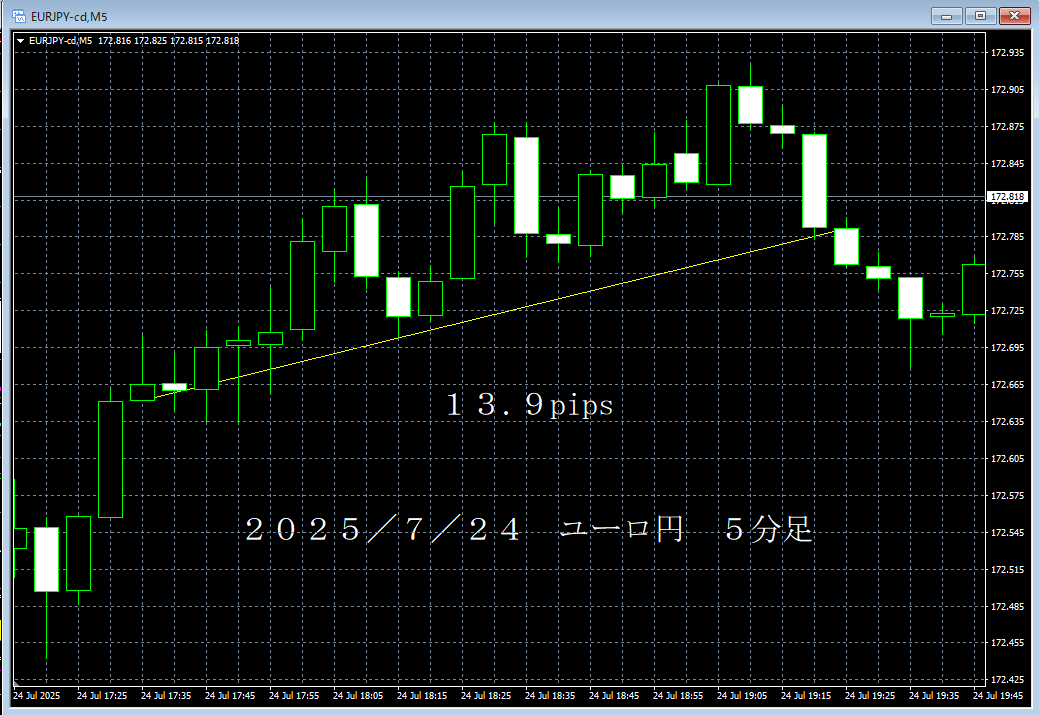Click the 172.575 price axis label
1039x715 pixels.
point(1007,496)
